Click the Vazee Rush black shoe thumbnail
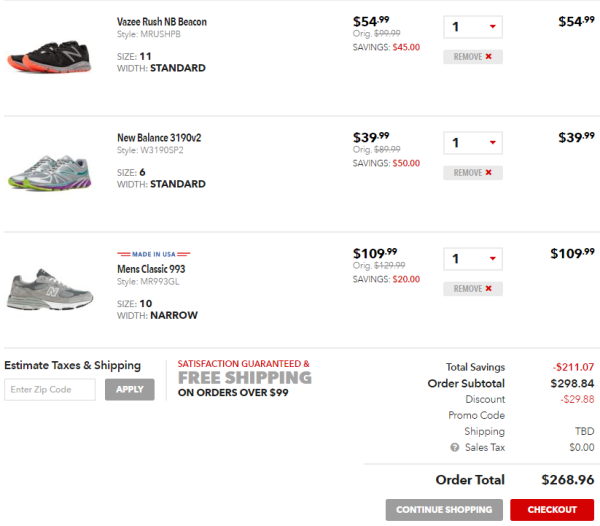 click(x=49, y=56)
